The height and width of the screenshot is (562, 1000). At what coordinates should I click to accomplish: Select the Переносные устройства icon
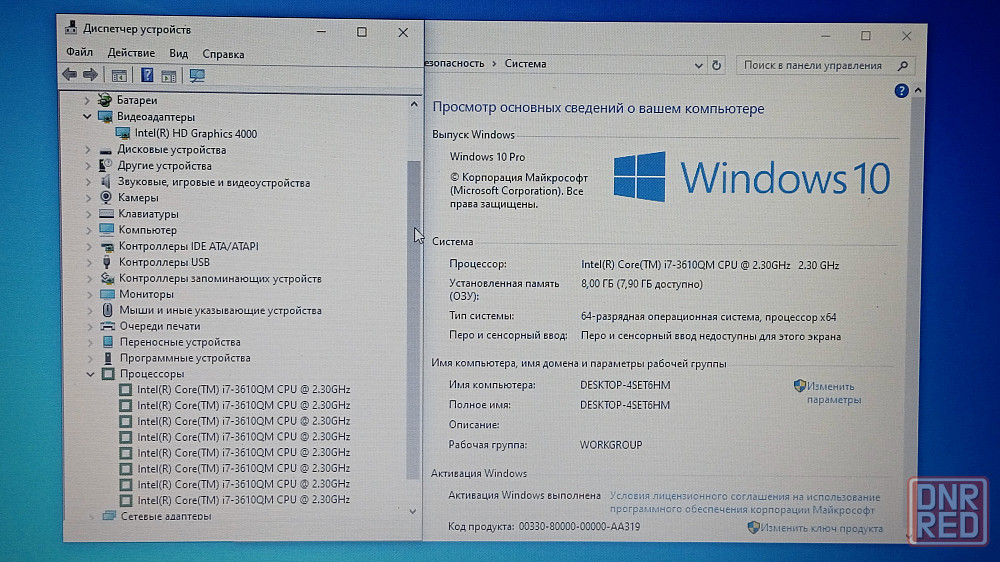(108, 342)
